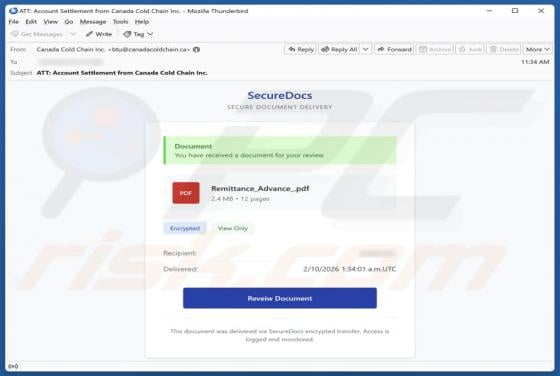Open the Message menu
The width and height of the screenshot is (560, 376).
tap(93, 22)
